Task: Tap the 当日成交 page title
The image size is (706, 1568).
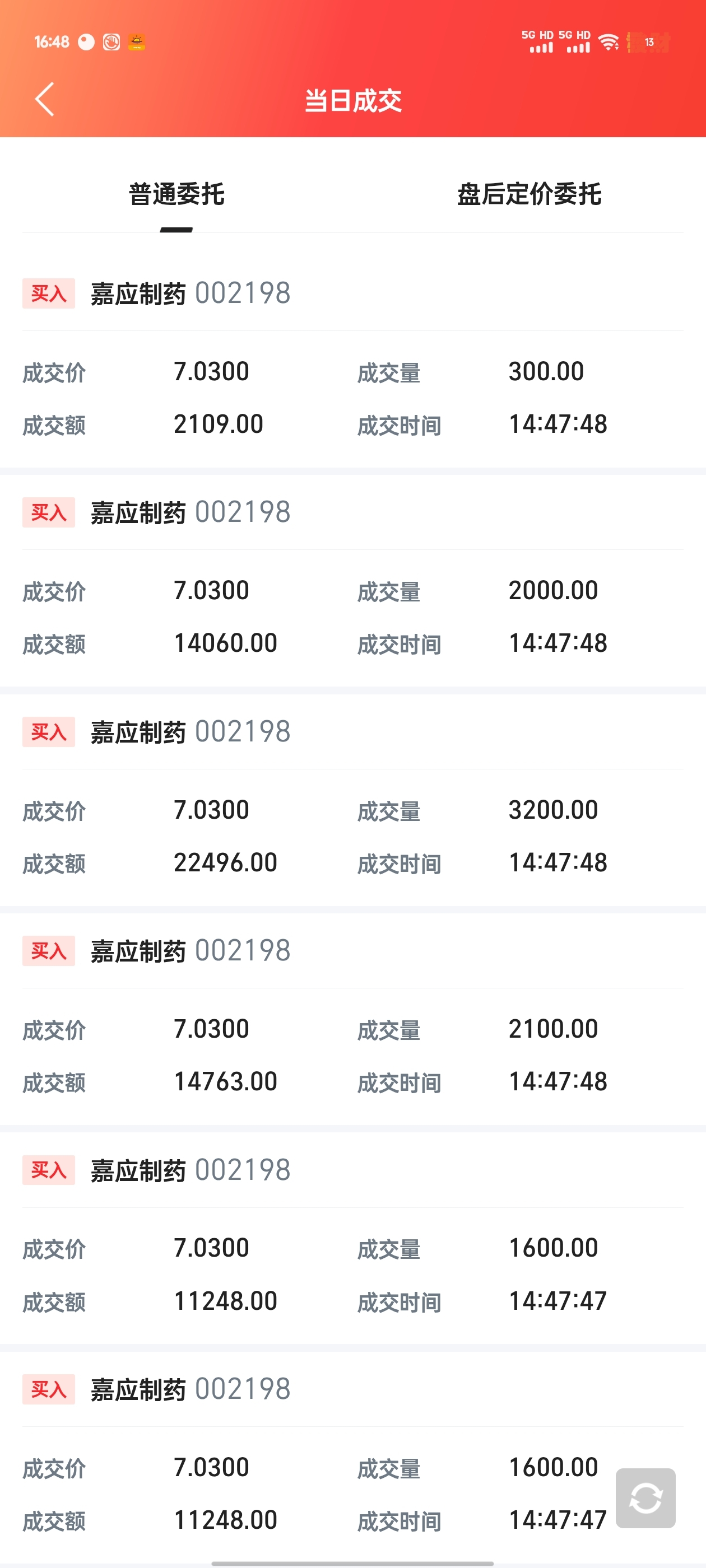Action: point(354,100)
